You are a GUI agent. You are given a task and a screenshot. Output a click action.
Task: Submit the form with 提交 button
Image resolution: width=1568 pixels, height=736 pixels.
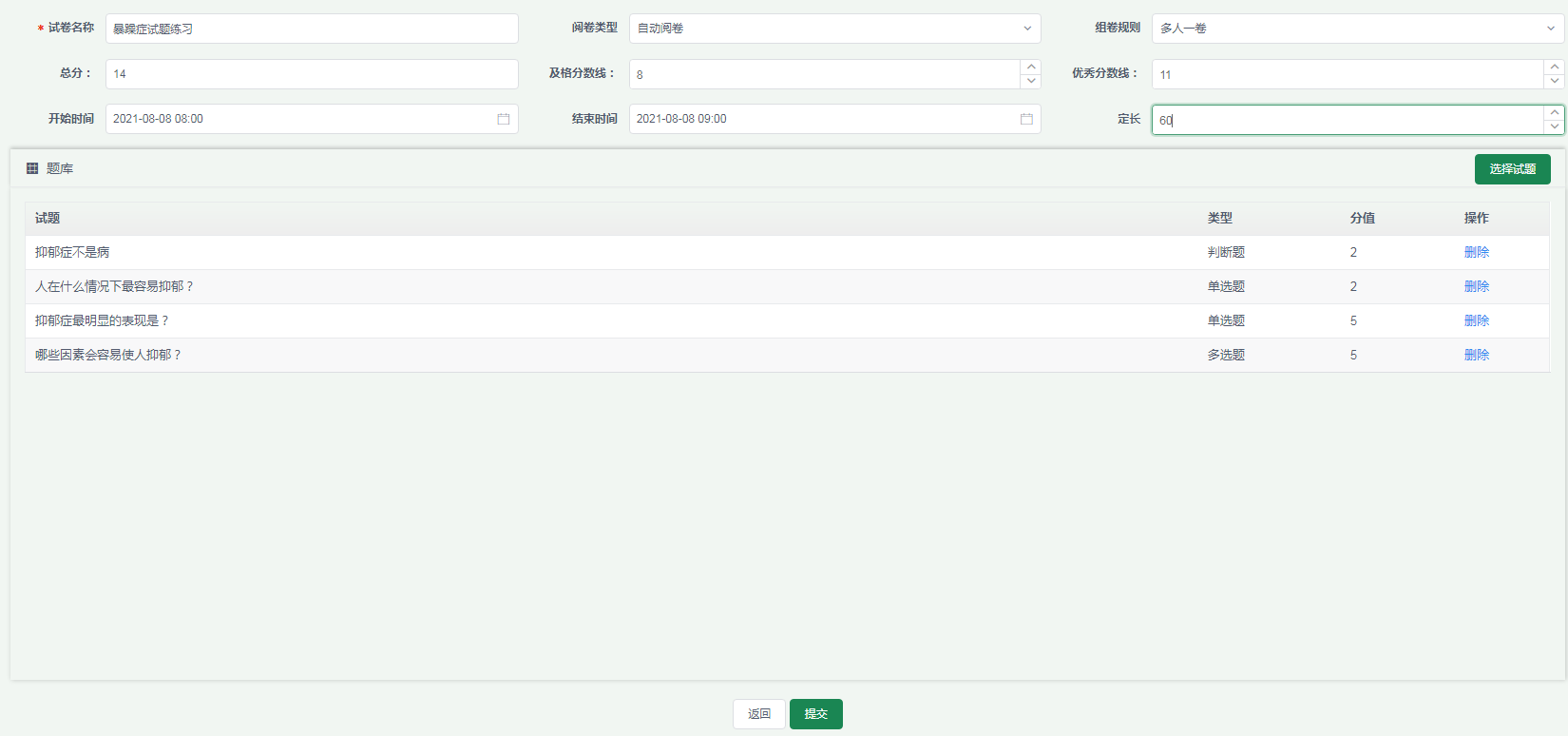[815, 714]
